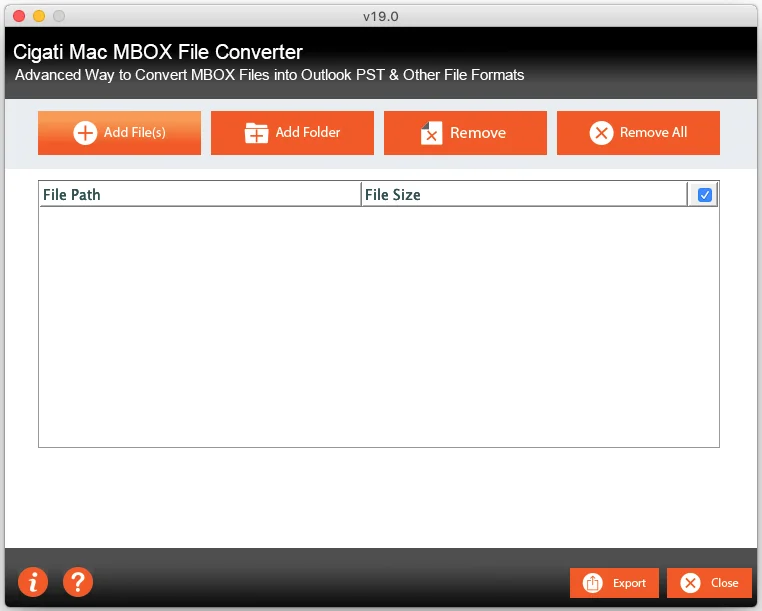The image size is (762, 611).
Task: Click the orange Close button
Action: (709, 582)
